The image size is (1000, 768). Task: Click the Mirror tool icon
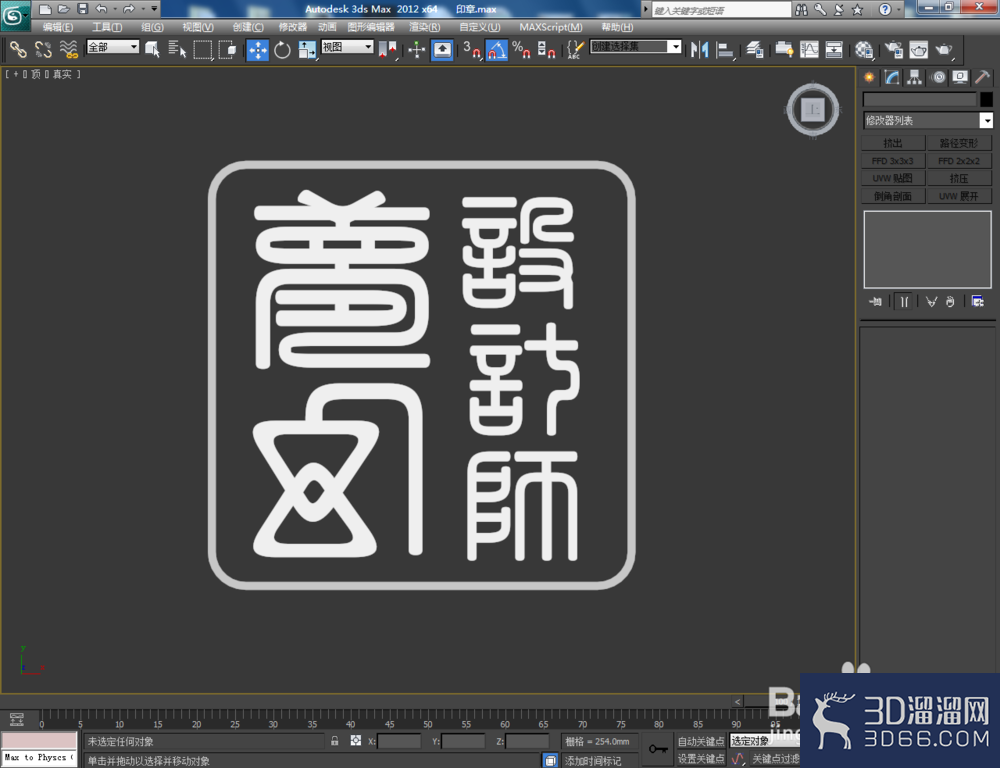click(699, 49)
